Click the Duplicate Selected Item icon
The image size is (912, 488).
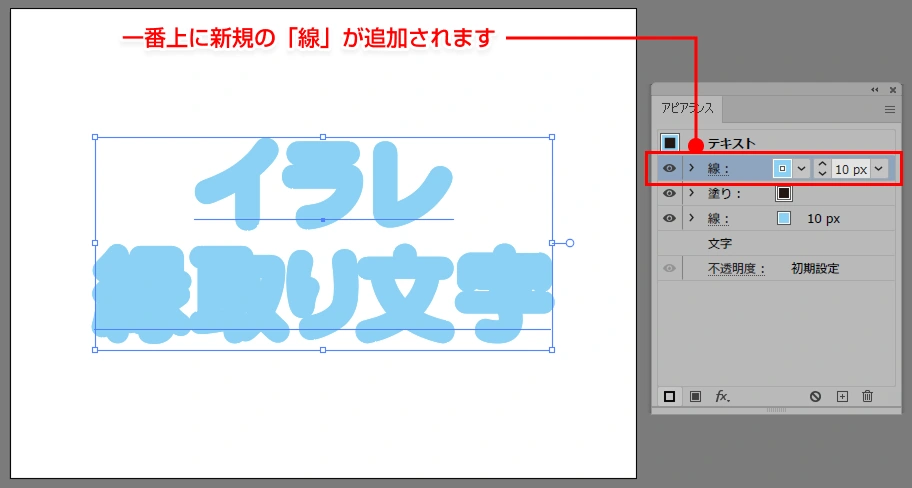[x=842, y=396]
